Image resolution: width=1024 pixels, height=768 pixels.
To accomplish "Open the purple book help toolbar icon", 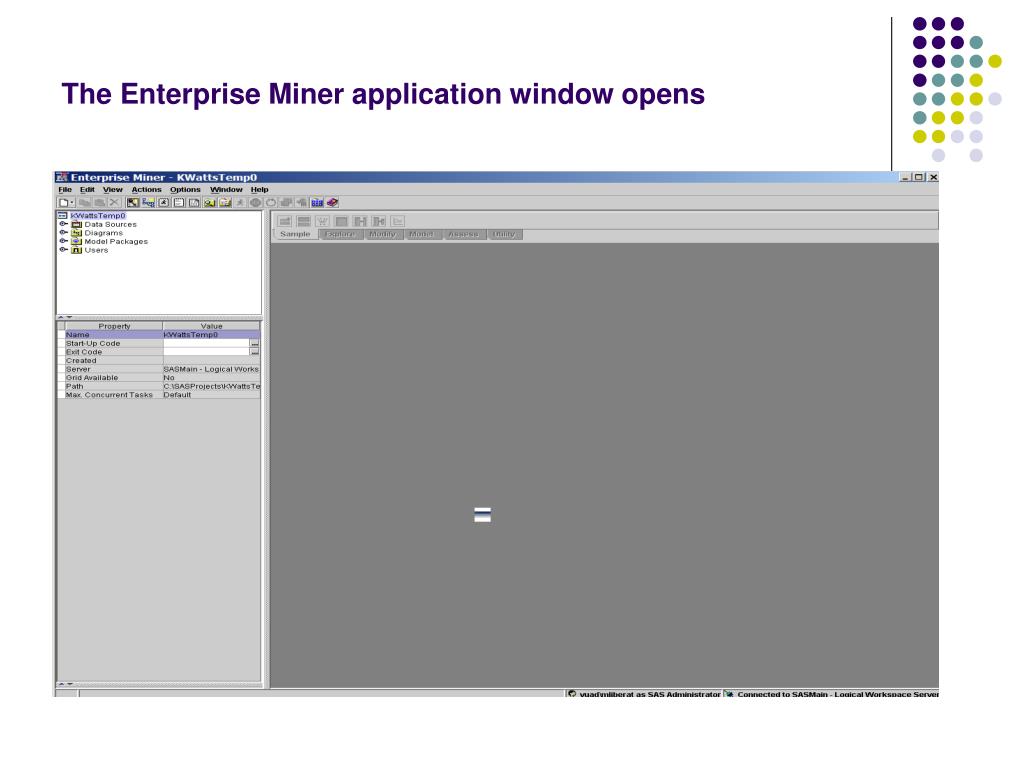I will 332,202.
